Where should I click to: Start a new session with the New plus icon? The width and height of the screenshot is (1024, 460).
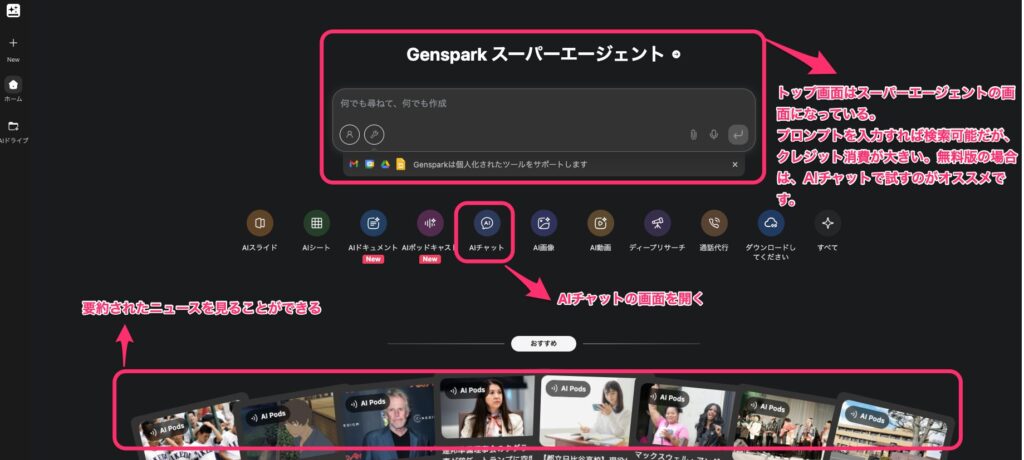(x=13, y=43)
